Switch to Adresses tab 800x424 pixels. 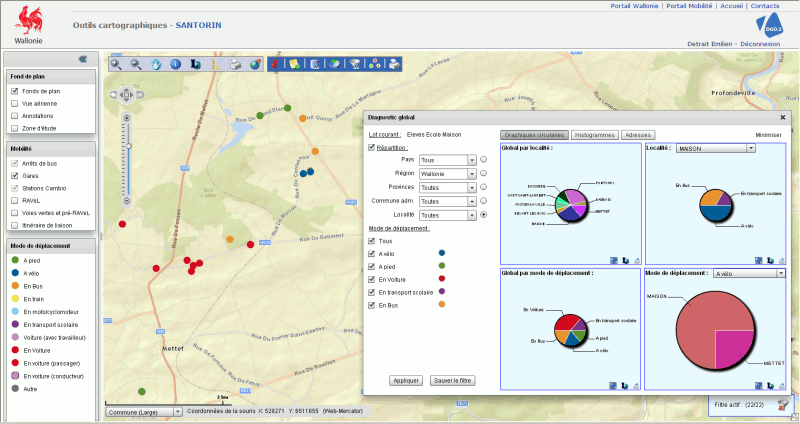point(638,135)
